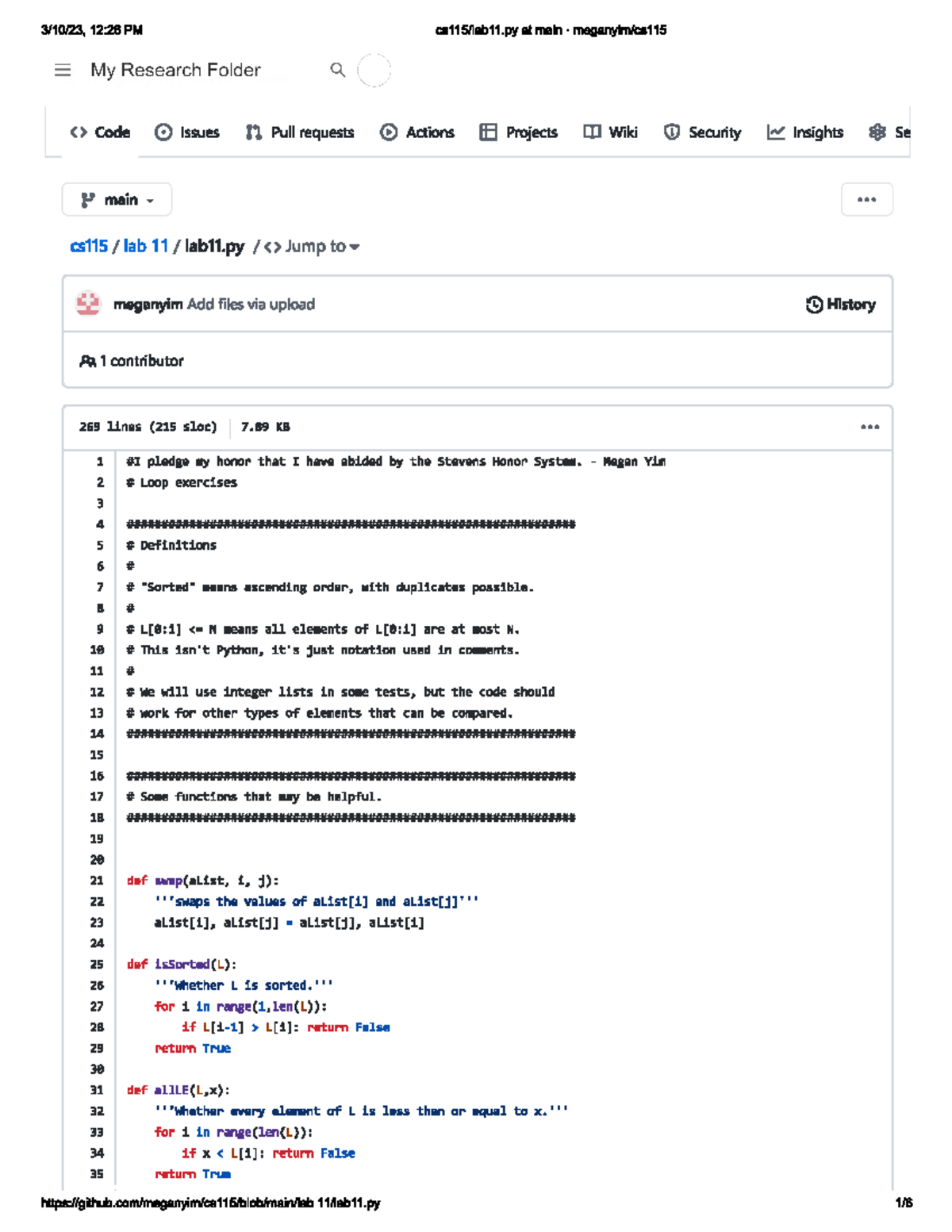View the Insights tab
The image size is (952, 1232).
805,132
